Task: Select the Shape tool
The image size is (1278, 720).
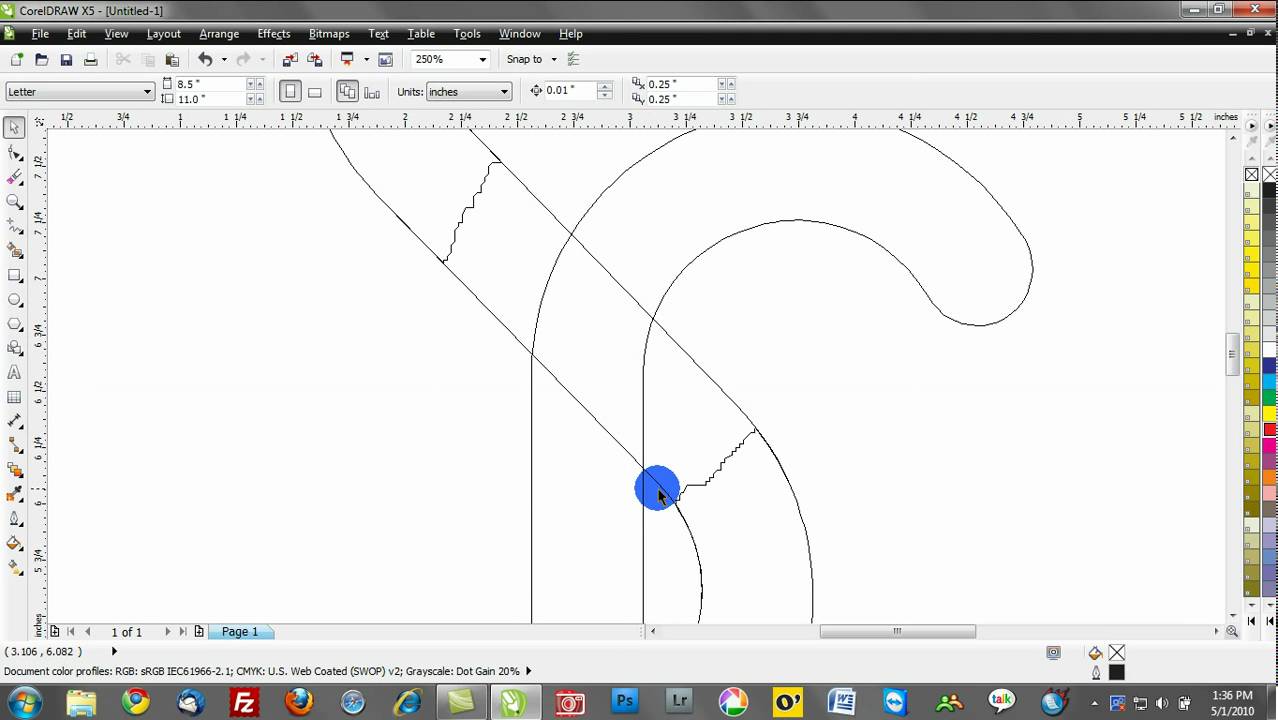Action: tap(14, 153)
